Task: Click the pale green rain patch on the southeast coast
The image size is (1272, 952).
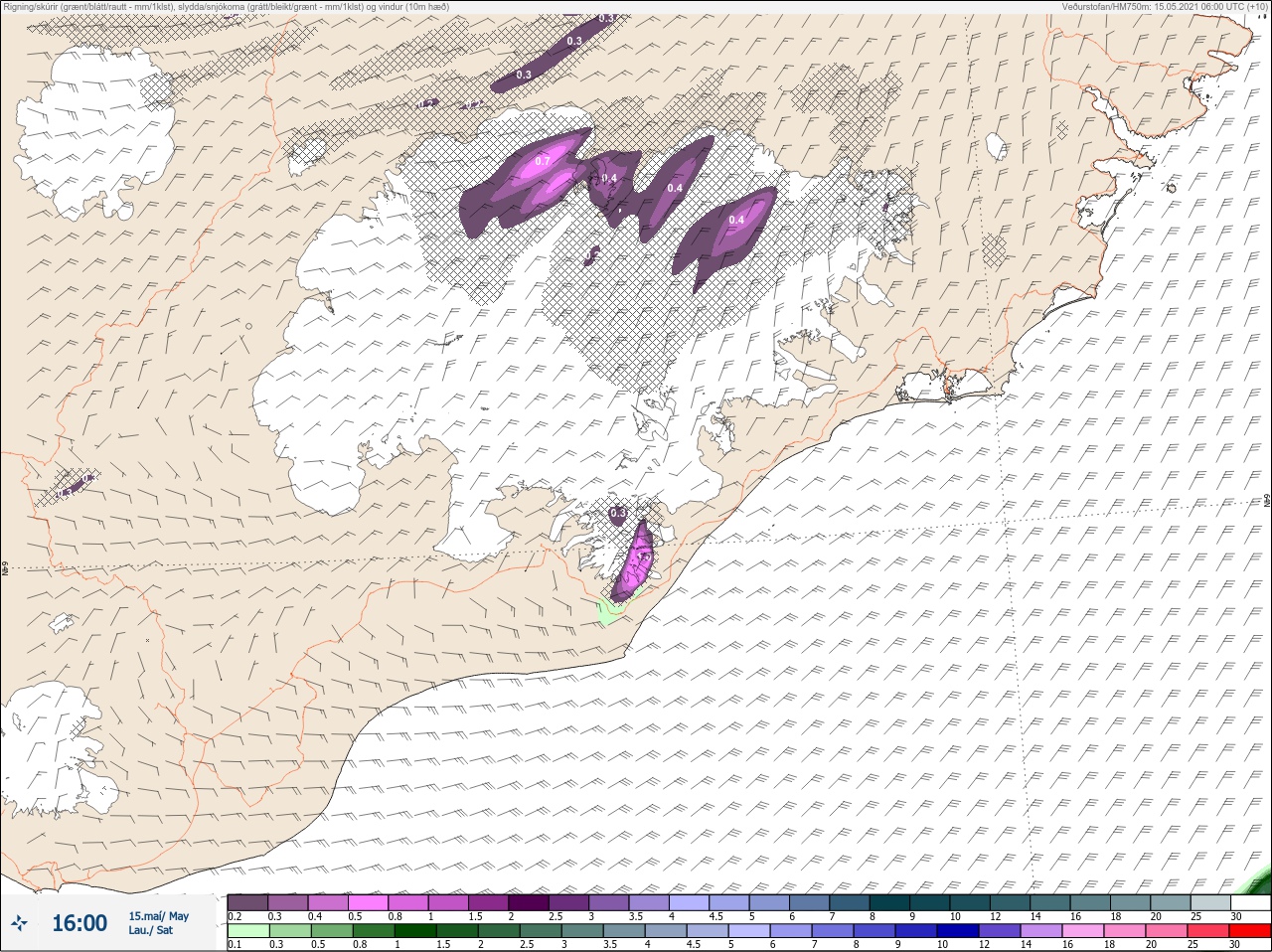Action: tap(609, 612)
